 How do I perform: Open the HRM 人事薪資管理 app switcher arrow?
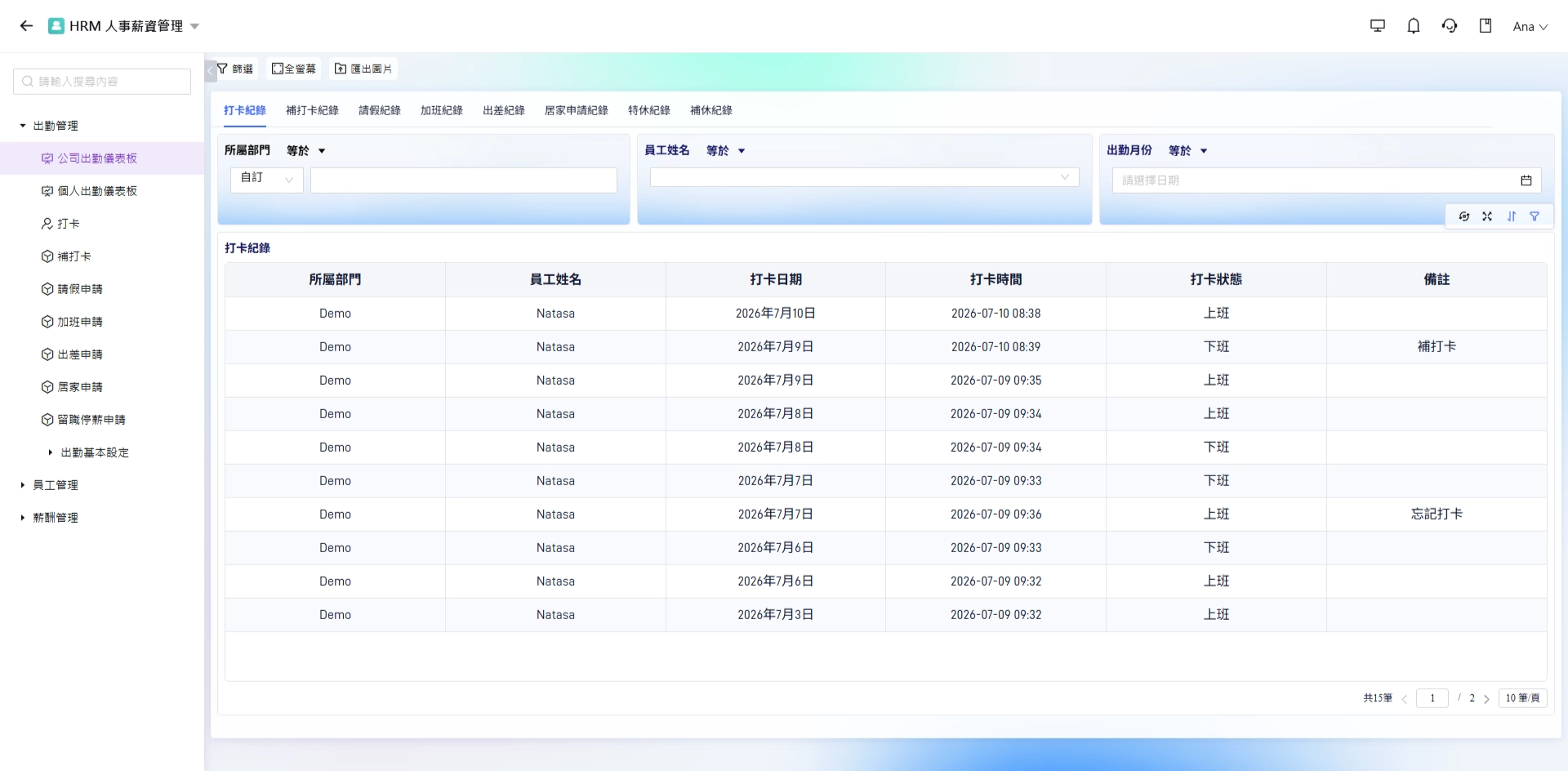click(x=194, y=26)
